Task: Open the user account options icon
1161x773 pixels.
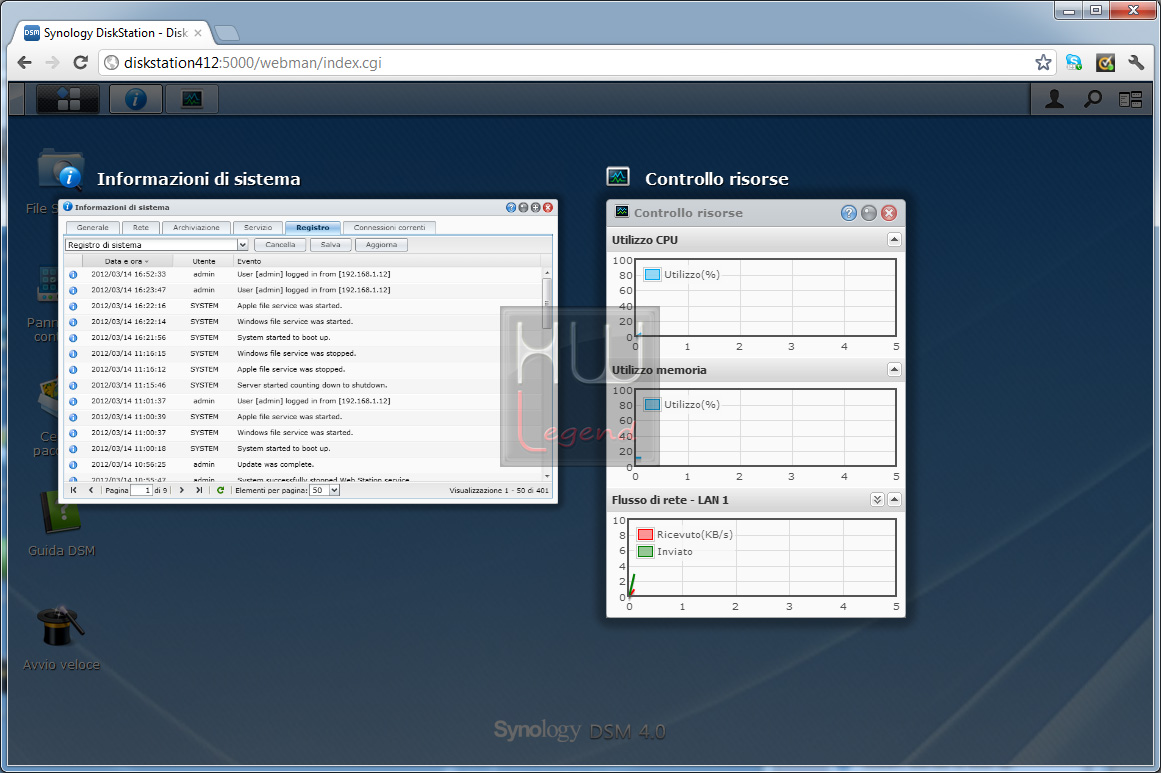Action: click(x=1054, y=98)
